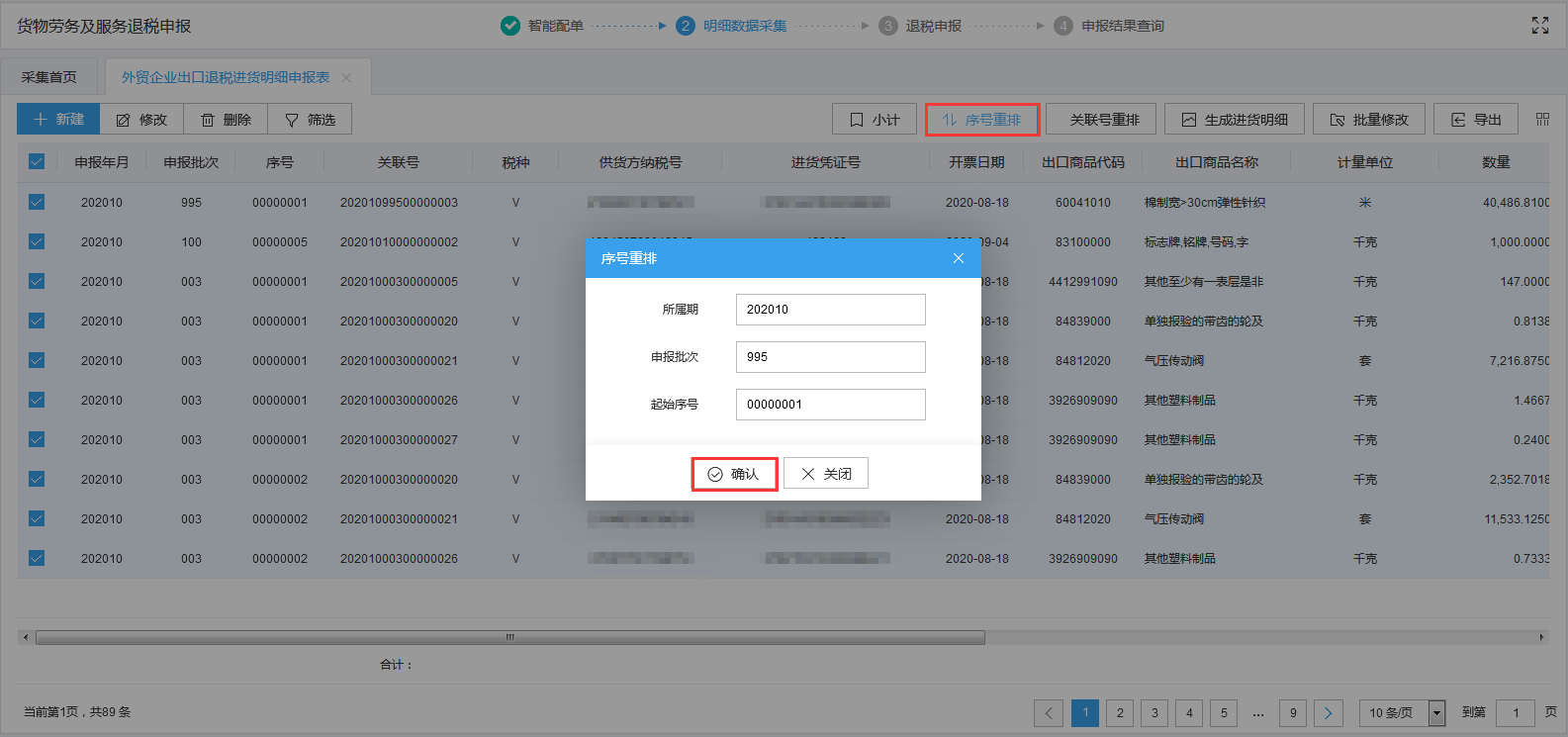Click 关闭 button in dialog

[x=826, y=474]
